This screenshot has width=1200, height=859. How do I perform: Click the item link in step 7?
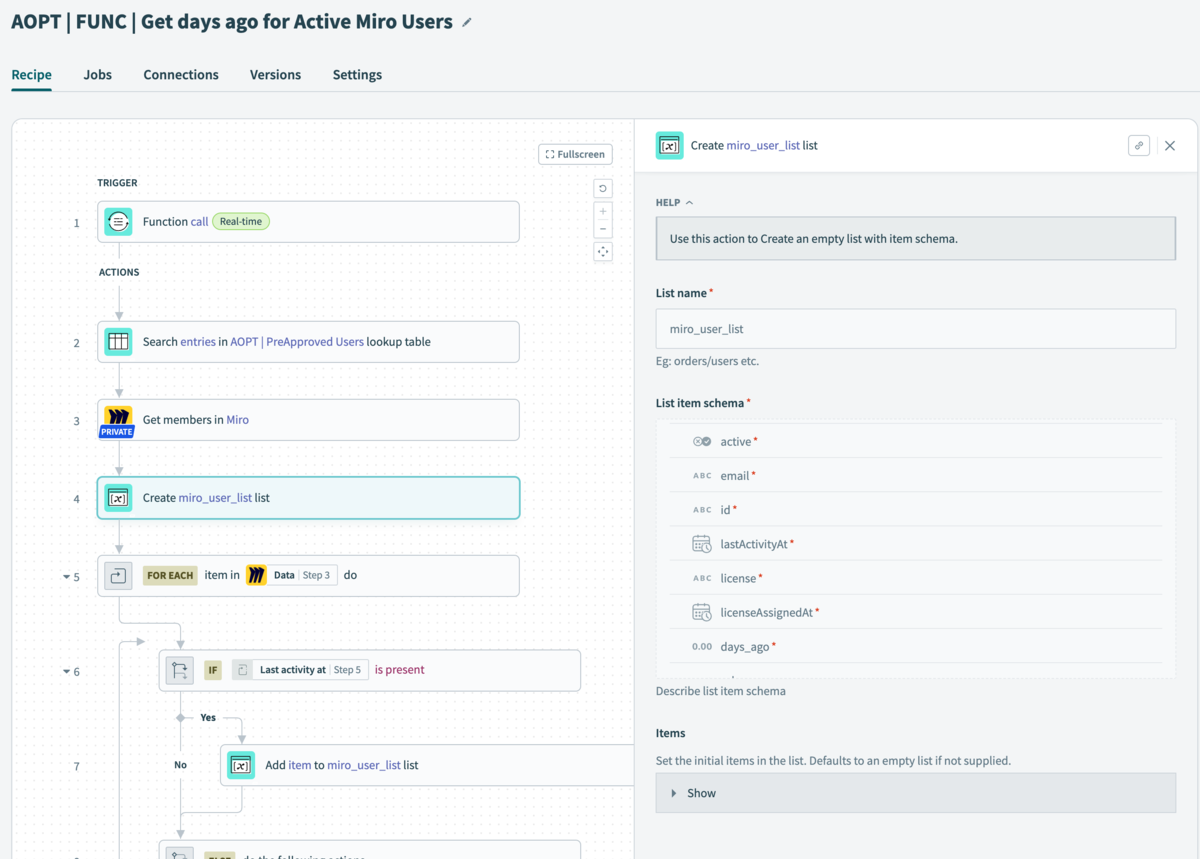coord(300,765)
